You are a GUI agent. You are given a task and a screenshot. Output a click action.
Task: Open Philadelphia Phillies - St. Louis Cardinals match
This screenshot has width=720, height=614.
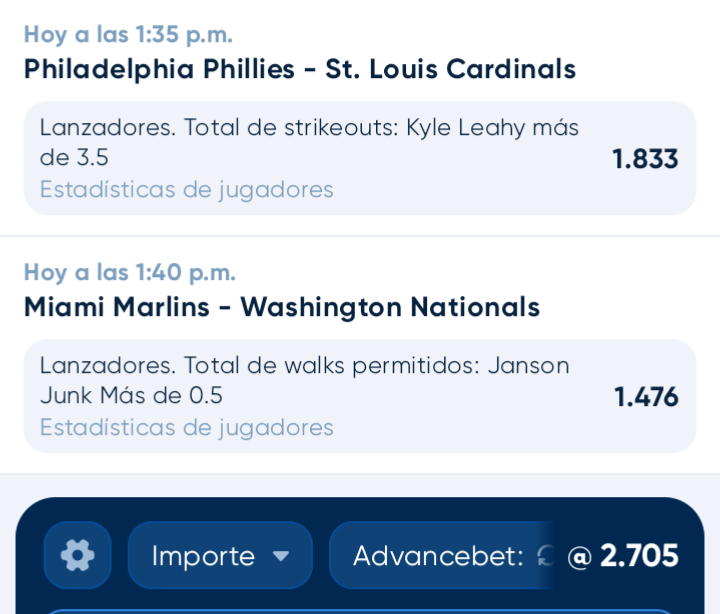pos(300,69)
